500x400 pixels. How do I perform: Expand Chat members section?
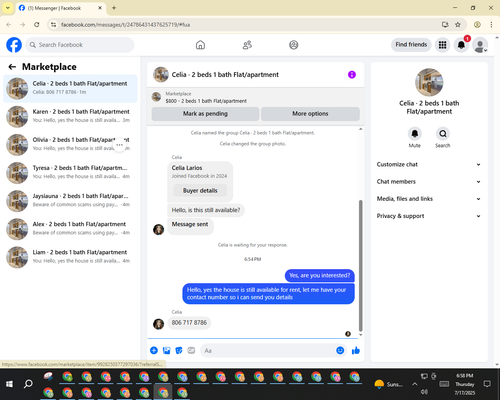pos(429,182)
